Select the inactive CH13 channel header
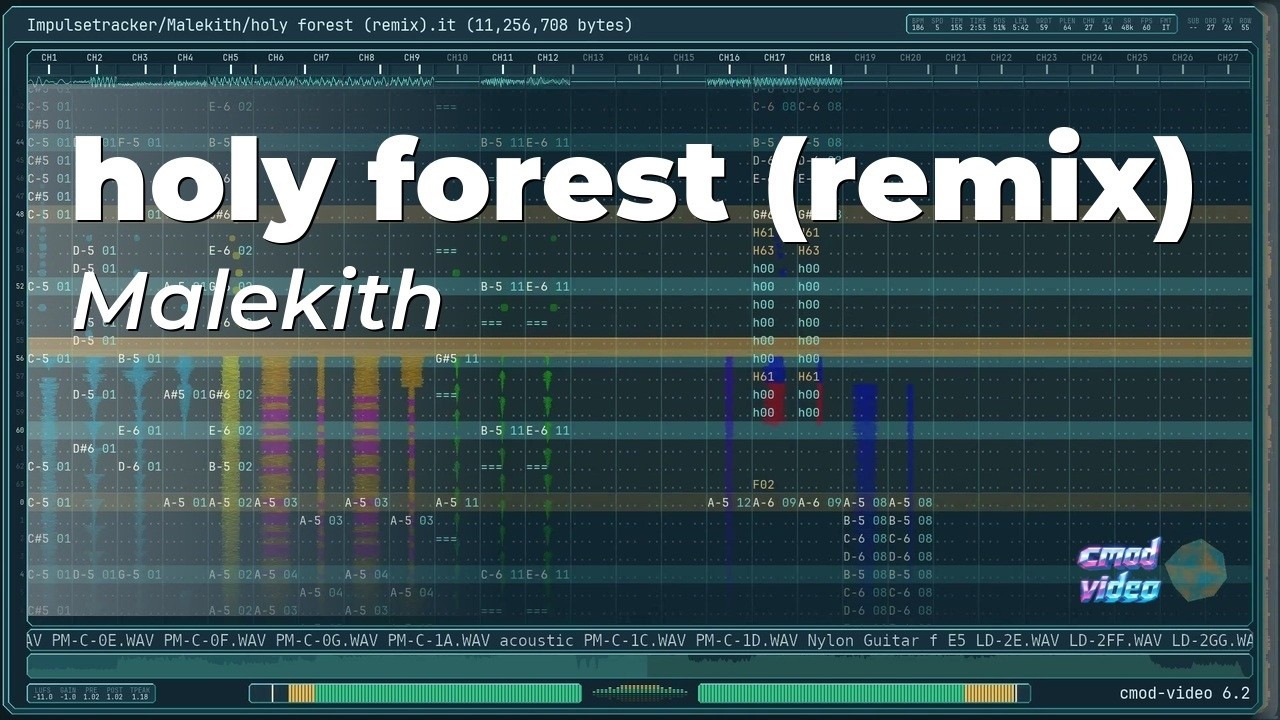This screenshot has width=1280, height=720. (593, 58)
